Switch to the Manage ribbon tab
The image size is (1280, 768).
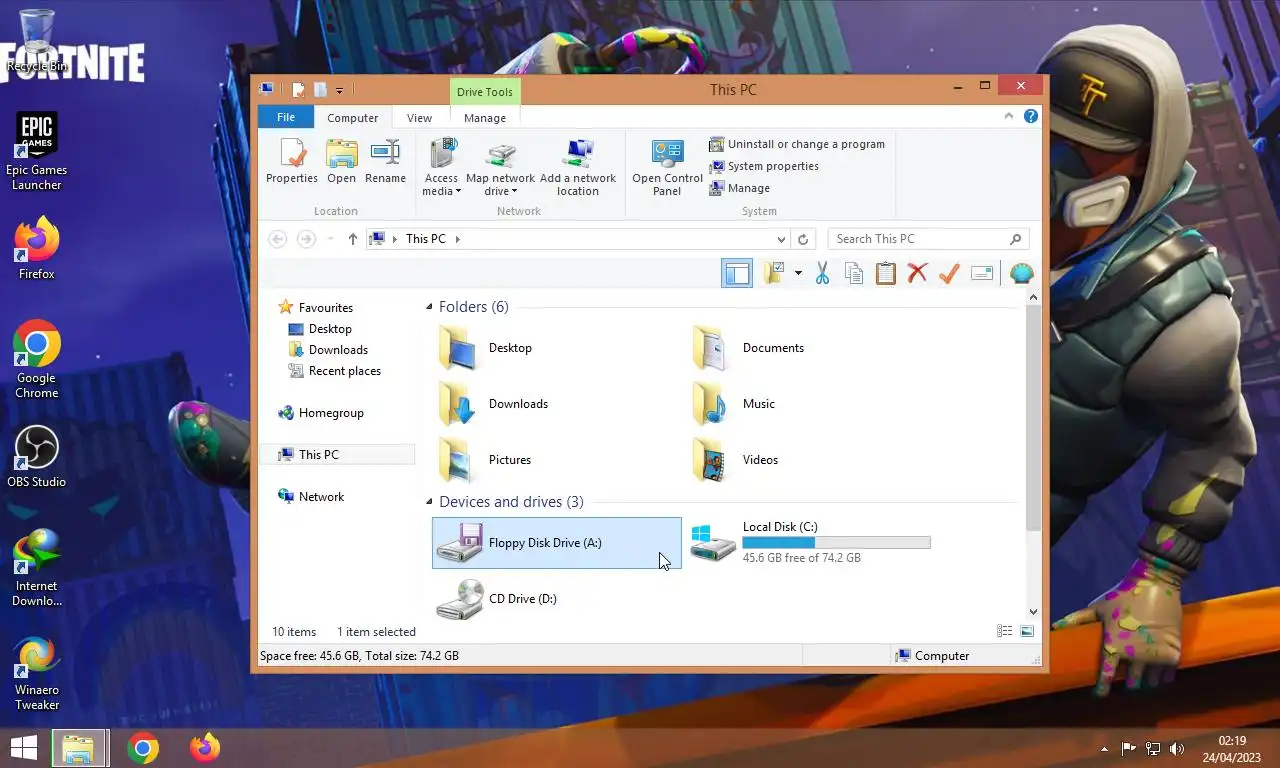[485, 118]
